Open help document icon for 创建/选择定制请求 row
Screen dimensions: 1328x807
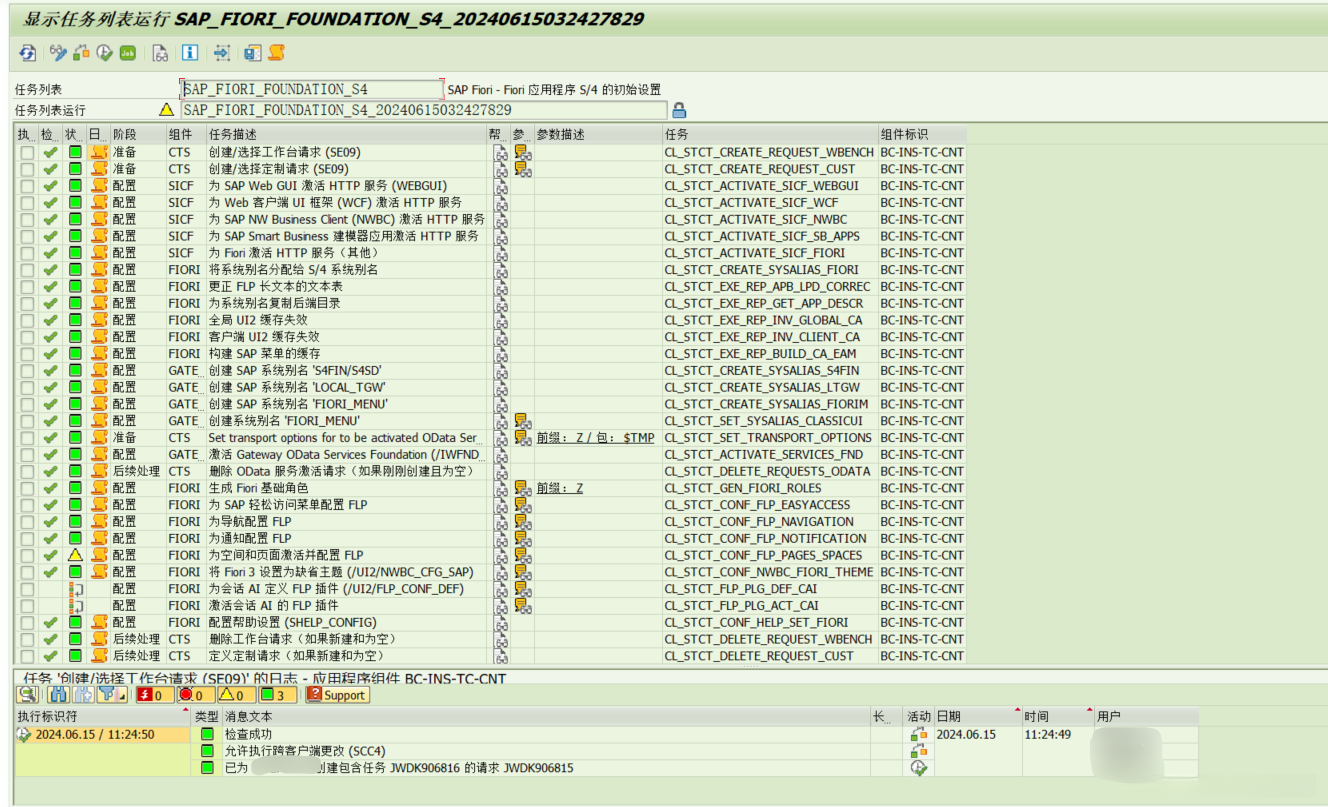coord(500,169)
